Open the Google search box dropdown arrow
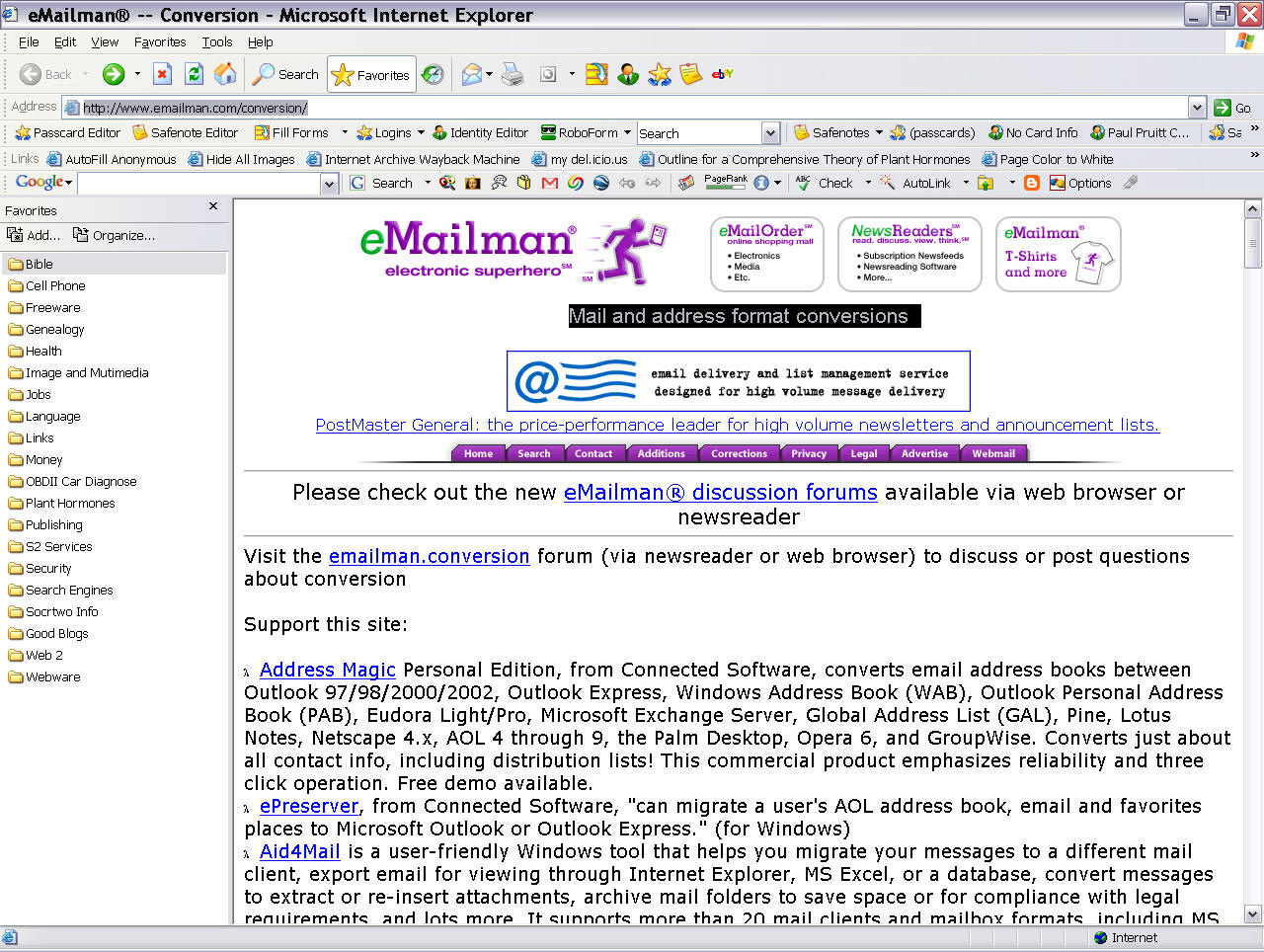 click(x=329, y=184)
